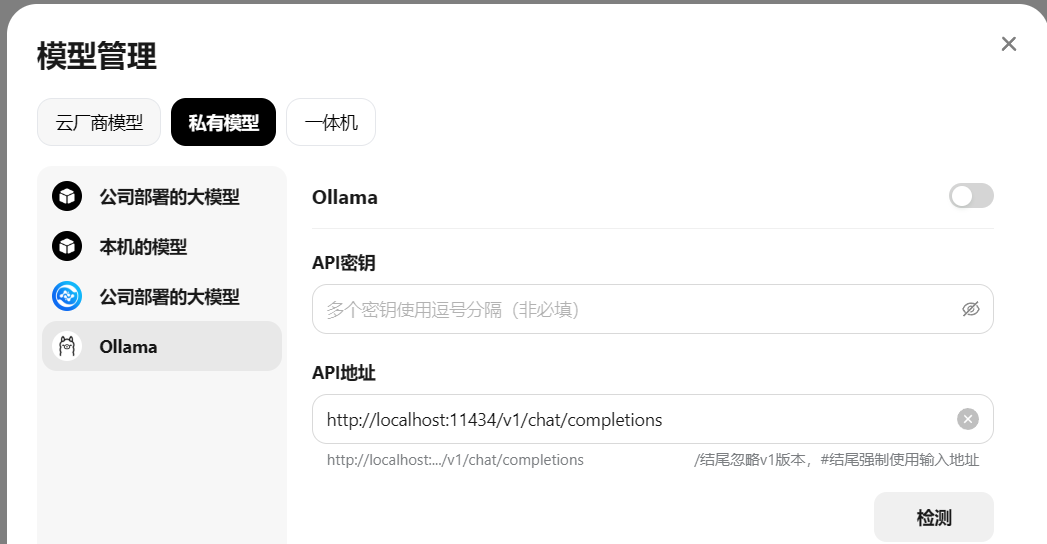The height and width of the screenshot is (544, 1047).
Task: Choose the 公司部署的大模型 entry with the blue icon
Action: 162,296
